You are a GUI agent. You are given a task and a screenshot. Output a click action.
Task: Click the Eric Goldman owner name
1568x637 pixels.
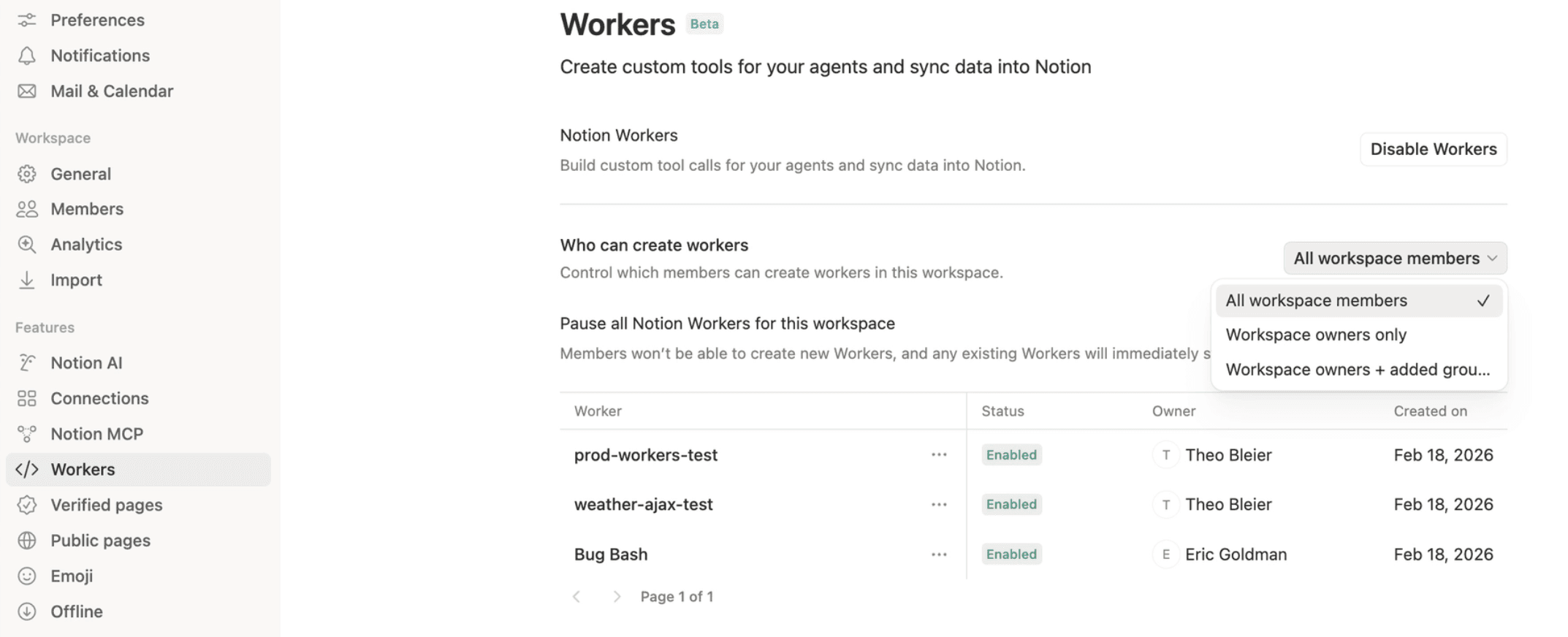(1236, 554)
